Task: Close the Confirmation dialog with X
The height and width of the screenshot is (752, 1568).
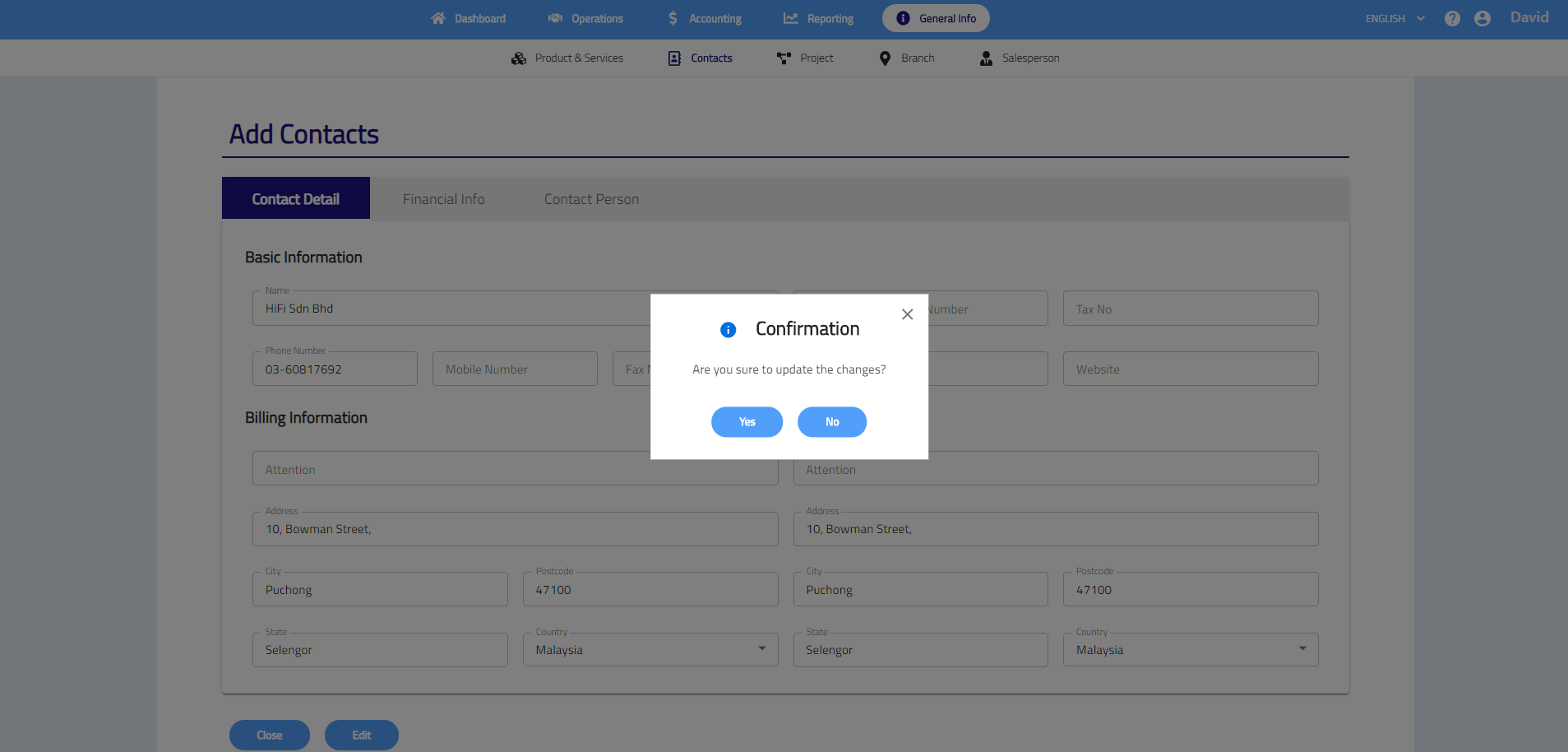Action: [907, 314]
